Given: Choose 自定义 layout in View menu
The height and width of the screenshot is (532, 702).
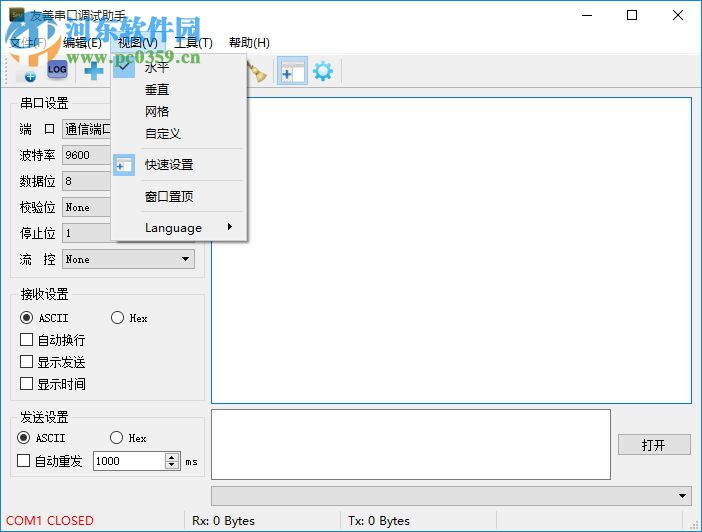Looking at the screenshot, I should coord(179,133).
